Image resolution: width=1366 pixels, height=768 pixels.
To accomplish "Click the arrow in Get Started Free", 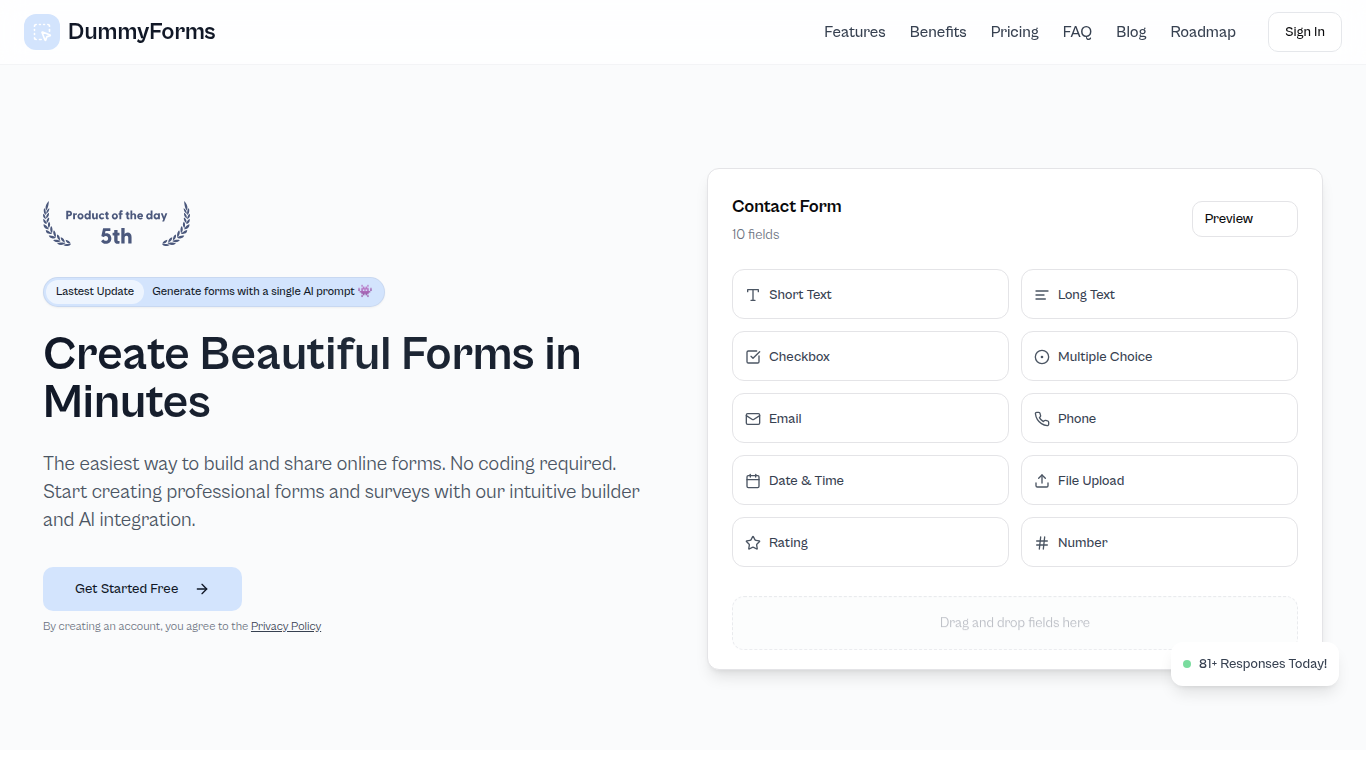I will (202, 589).
